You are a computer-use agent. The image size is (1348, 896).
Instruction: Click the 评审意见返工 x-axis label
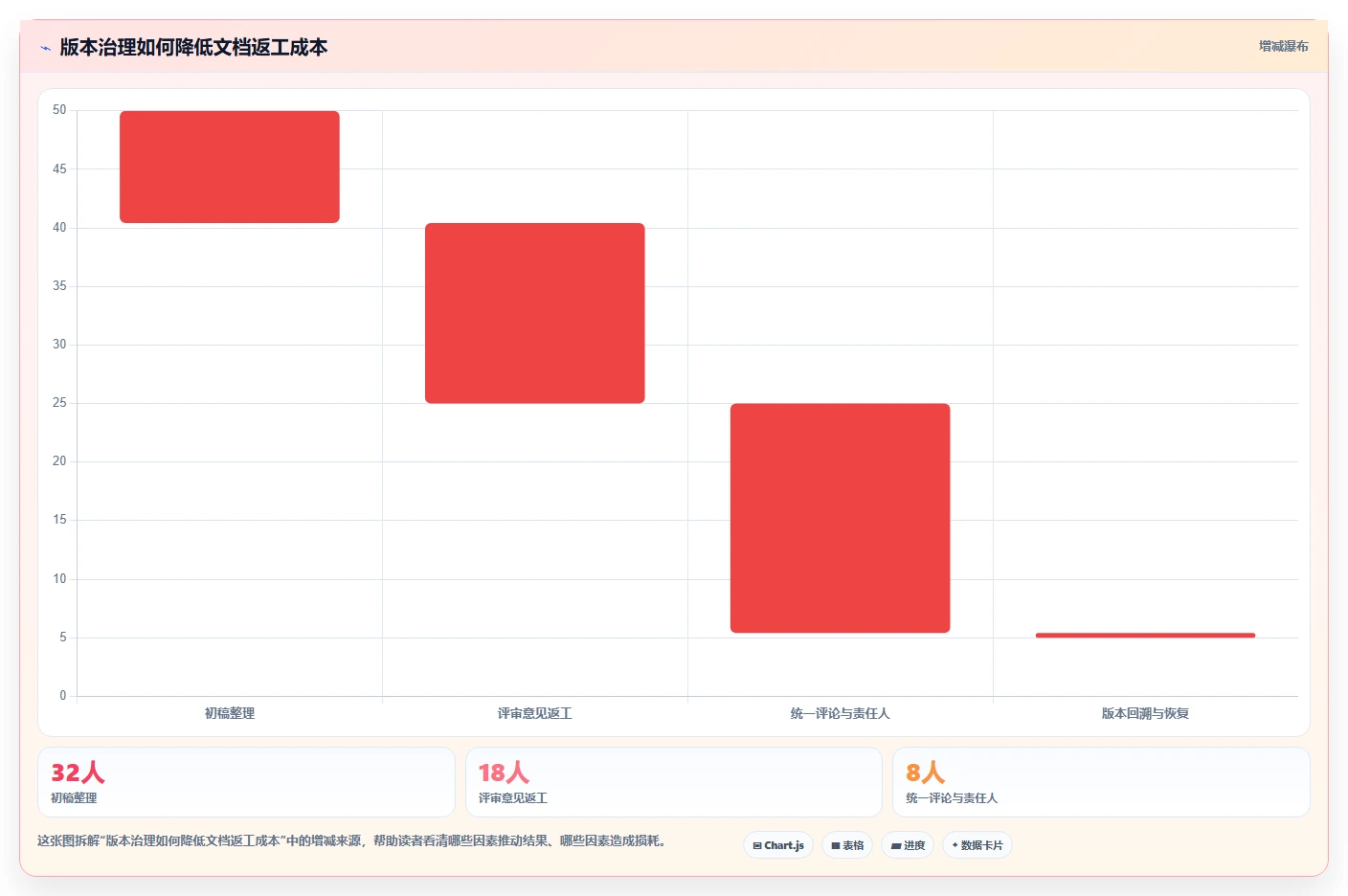535,713
